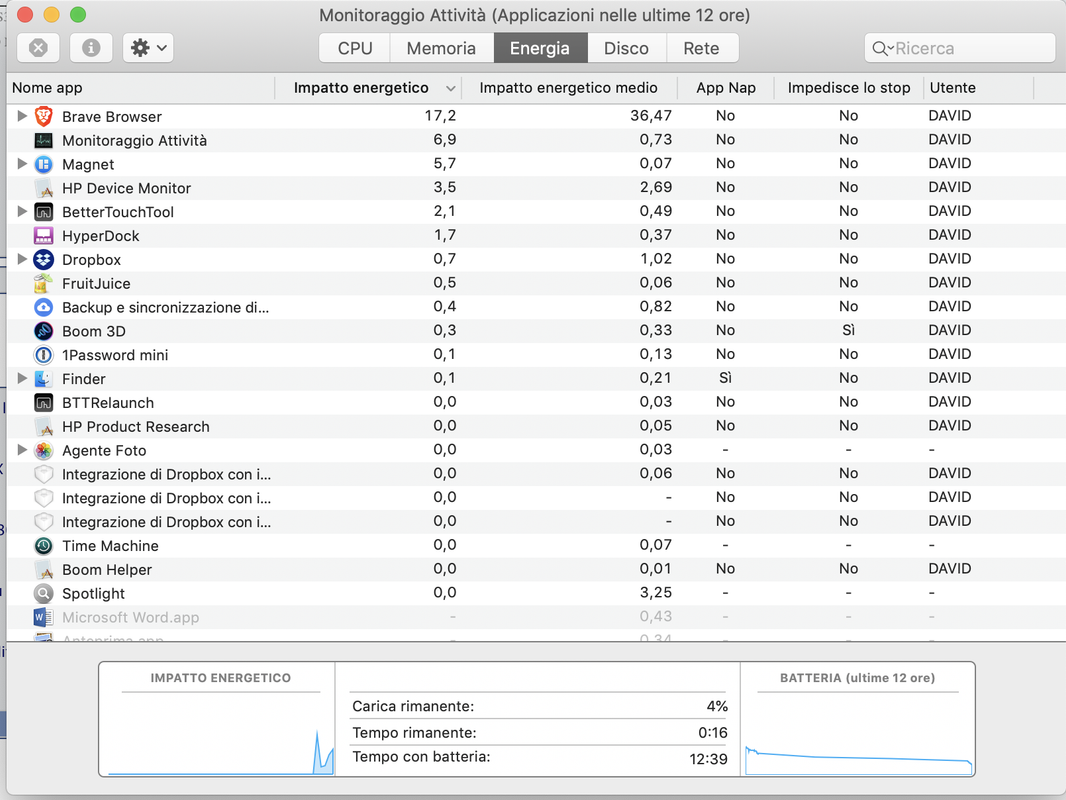Screen dimensions: 1066x800
Task: Click the Finder icon in the list
Action: click(44, 379)
